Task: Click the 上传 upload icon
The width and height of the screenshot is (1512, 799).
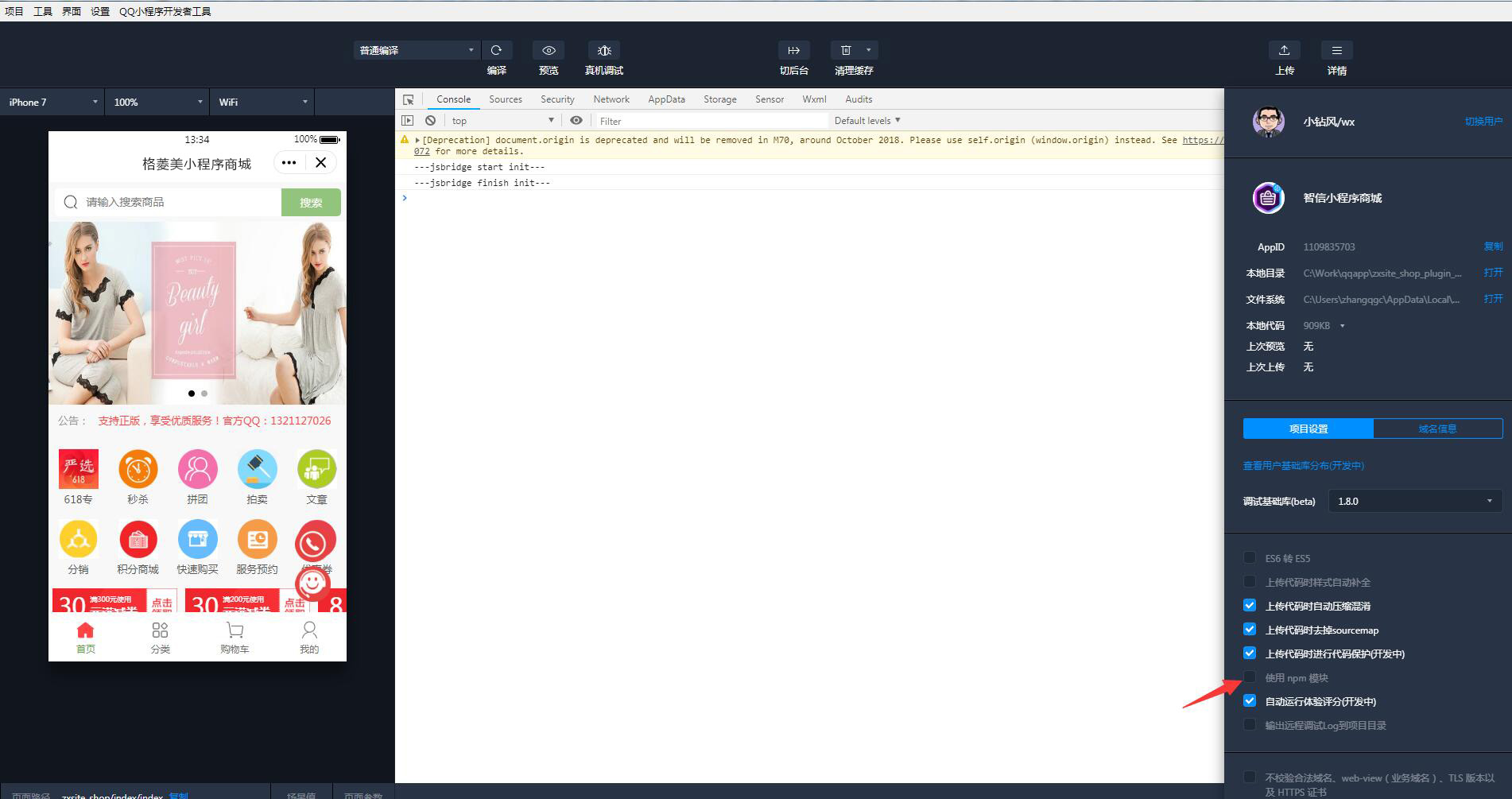Action: [1284, 50]
